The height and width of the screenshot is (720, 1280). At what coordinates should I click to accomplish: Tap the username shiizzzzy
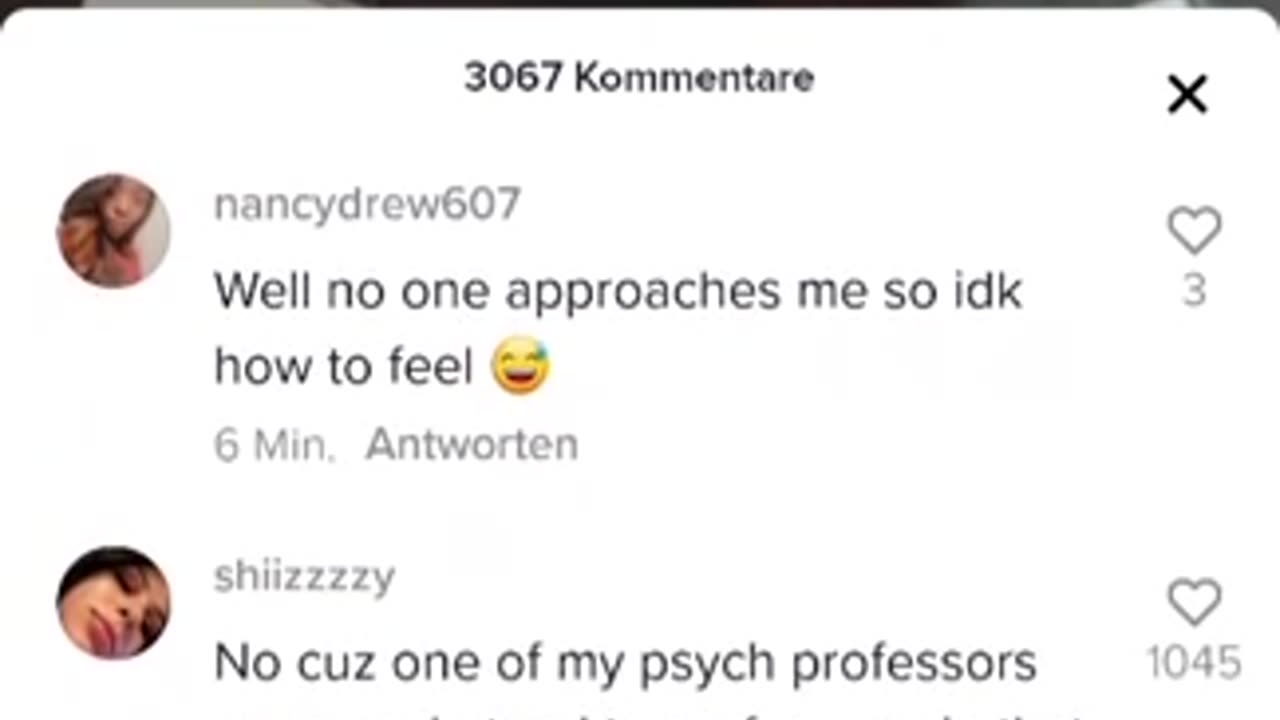coord(304,577)
